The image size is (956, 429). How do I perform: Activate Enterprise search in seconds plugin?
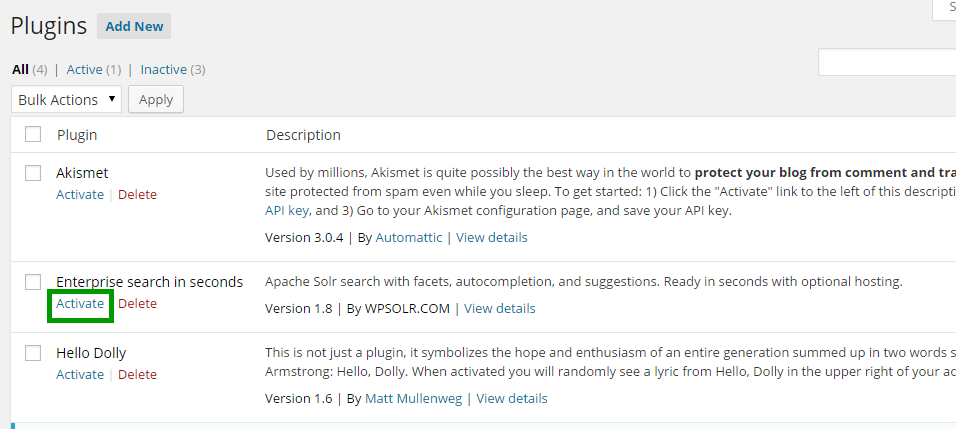coord(80,303)
